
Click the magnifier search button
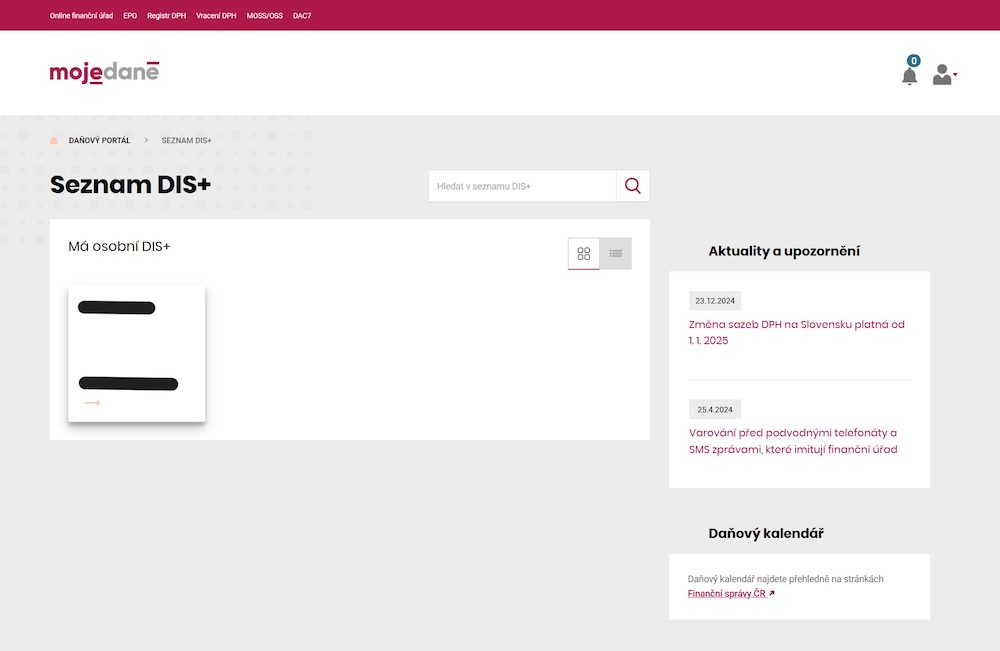tap(632, 186)
